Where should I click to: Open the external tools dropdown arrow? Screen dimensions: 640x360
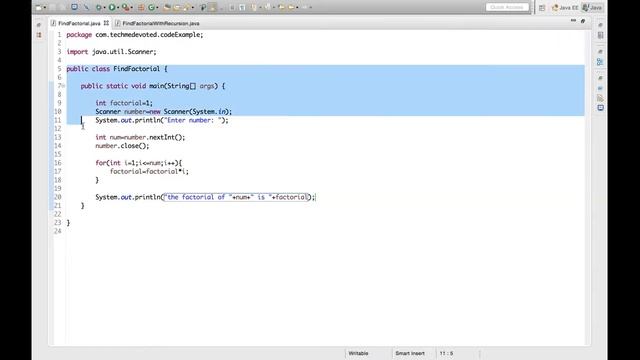click(131, 7)
